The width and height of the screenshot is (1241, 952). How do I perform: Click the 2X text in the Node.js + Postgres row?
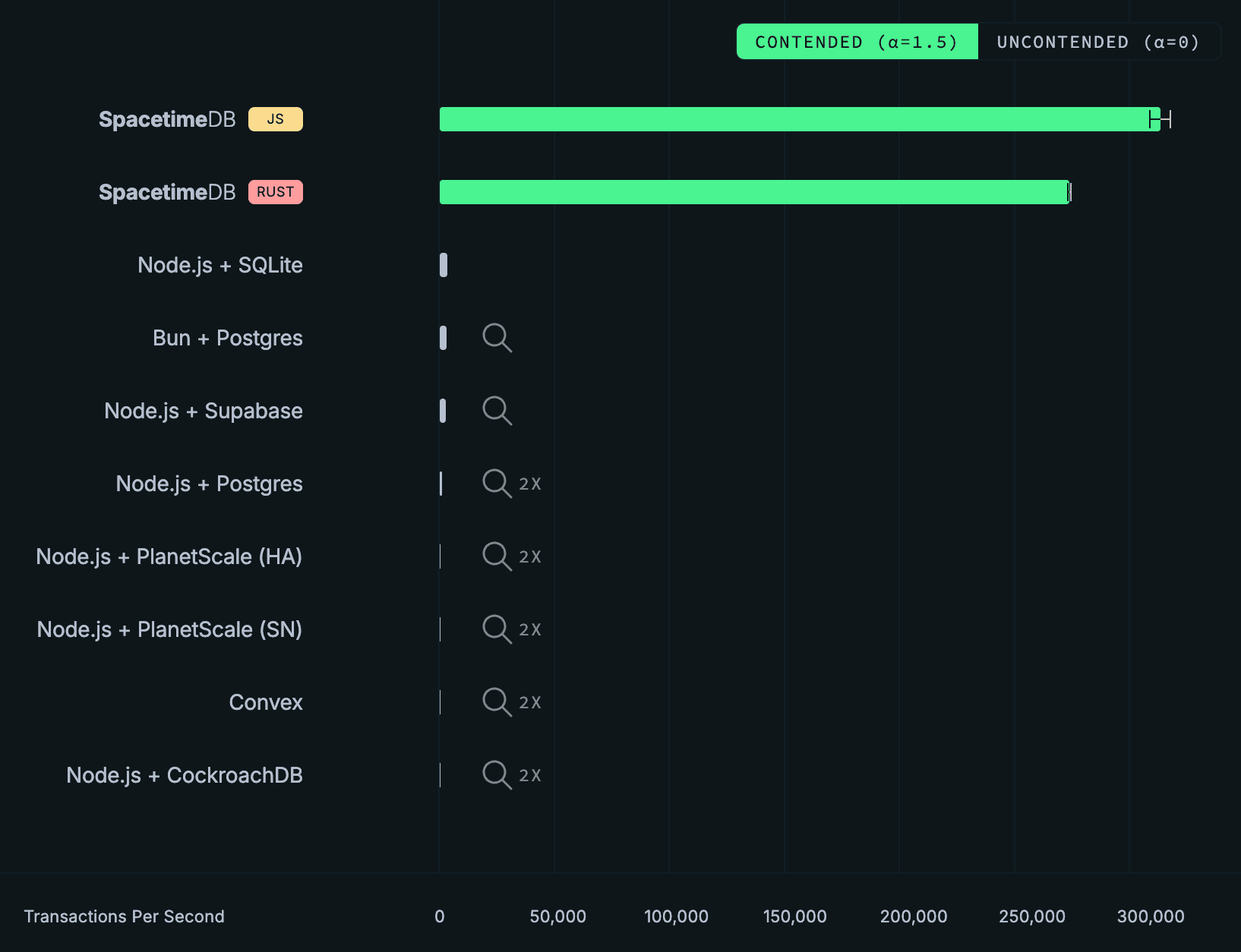[x=530, y=484]
